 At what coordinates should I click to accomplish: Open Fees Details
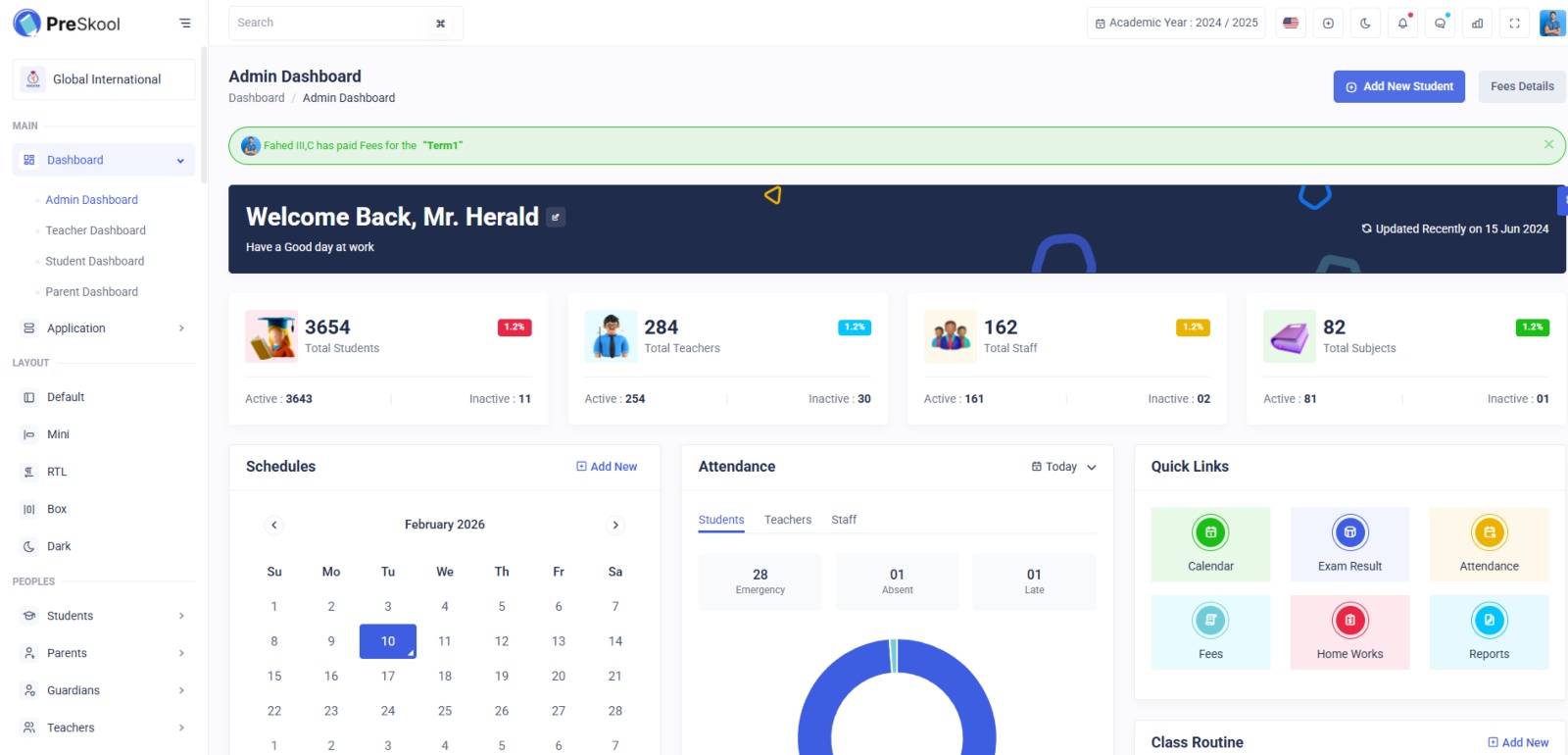1522,86
